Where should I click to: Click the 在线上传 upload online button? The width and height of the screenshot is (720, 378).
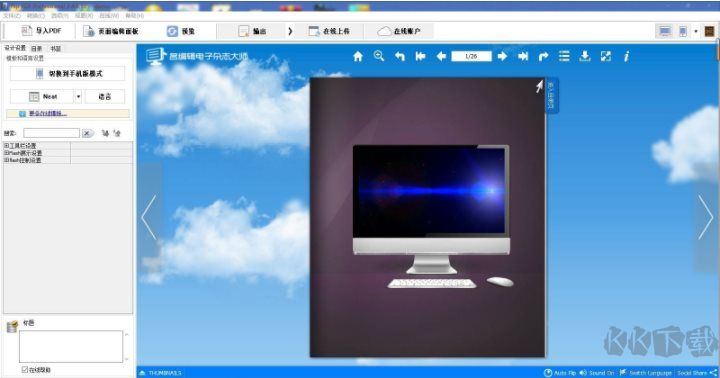tap(329, 31)
